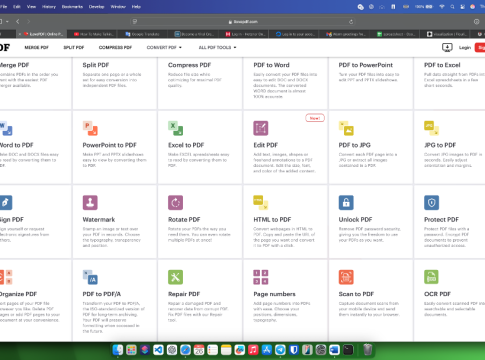Screen dimensions: 485x360
Task: Open the Repair PDF wrench icon
Action: [176, 277]
